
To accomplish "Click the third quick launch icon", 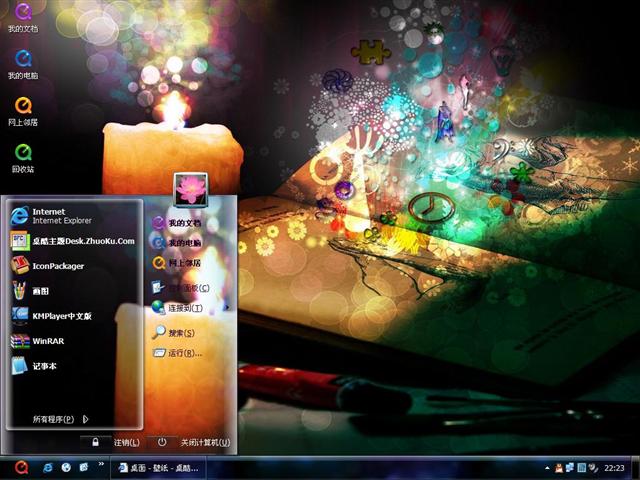I will (x=84, y=468).
